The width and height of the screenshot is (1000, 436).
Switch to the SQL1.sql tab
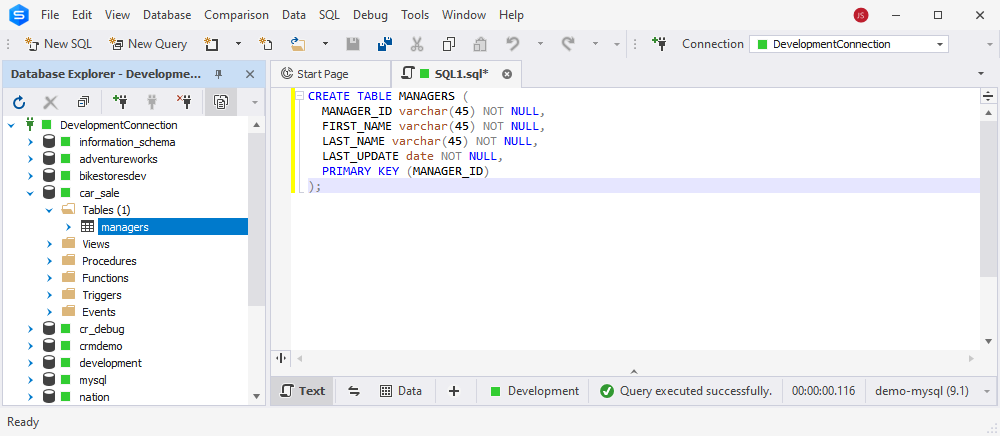pyautogui.click(x=454, y=74)
